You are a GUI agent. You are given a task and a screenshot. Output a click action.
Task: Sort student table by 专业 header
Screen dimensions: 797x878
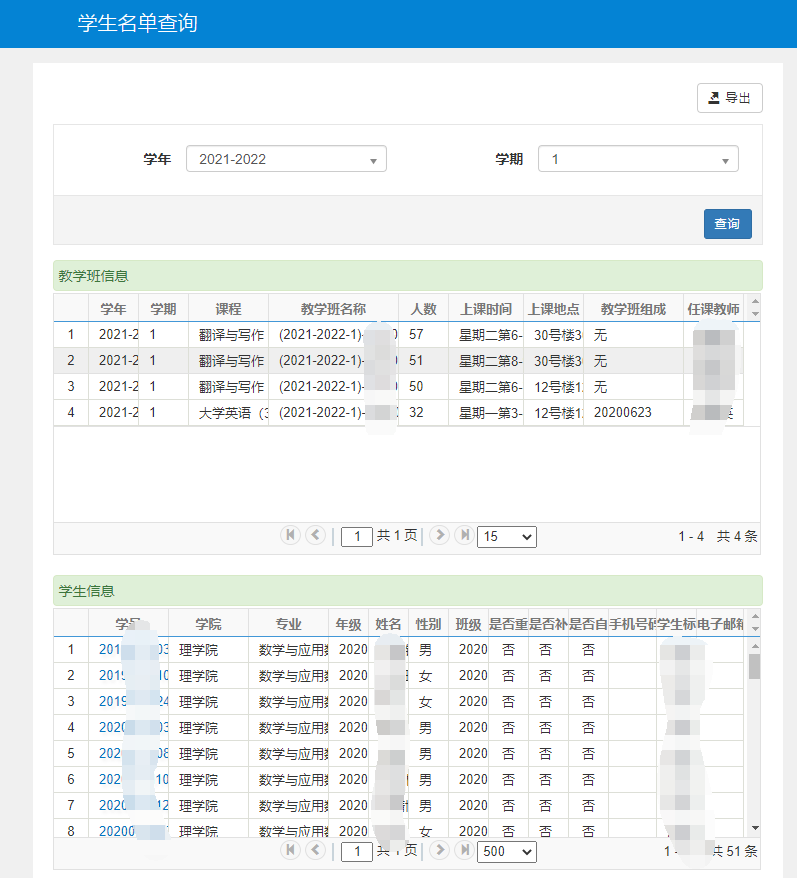pyautogui.click(x=288, y=624)
